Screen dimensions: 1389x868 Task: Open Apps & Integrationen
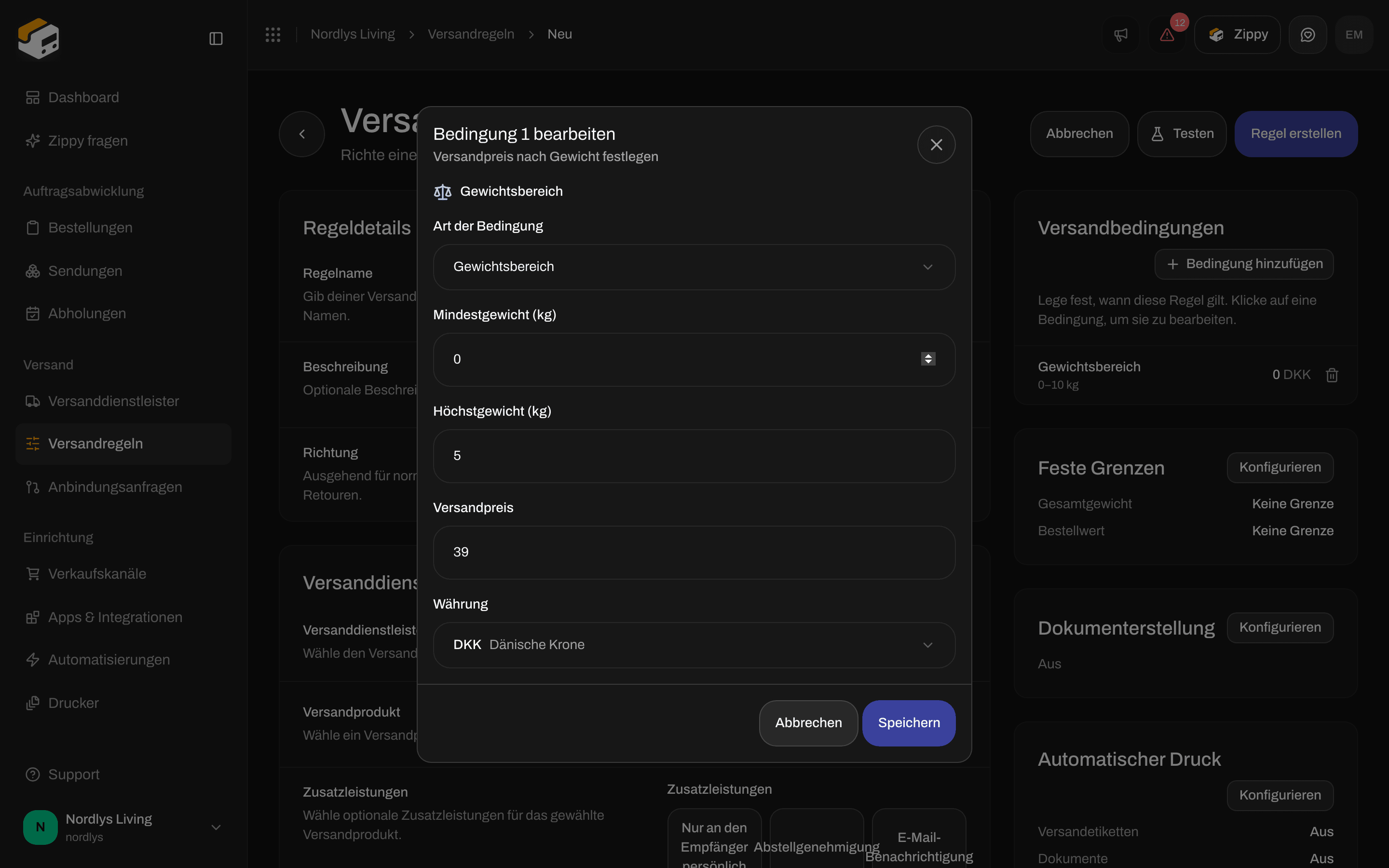coord(123,617)
